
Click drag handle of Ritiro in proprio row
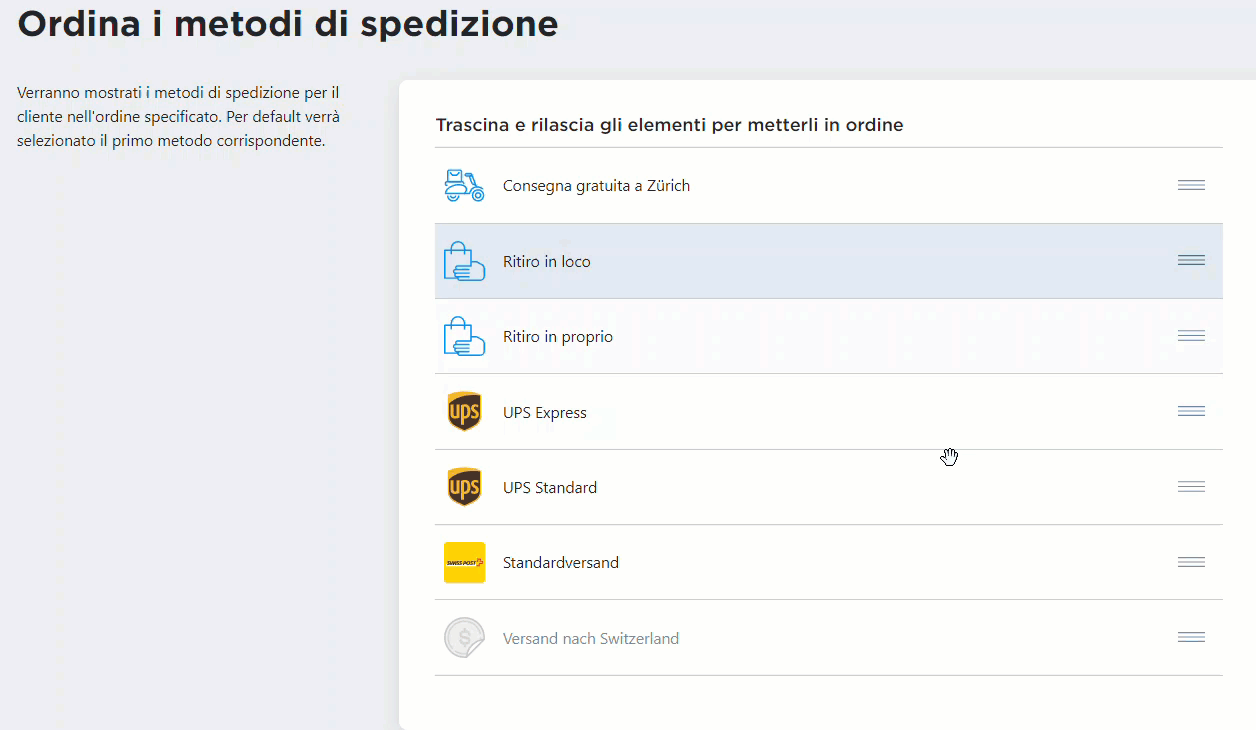[1191, 336]
